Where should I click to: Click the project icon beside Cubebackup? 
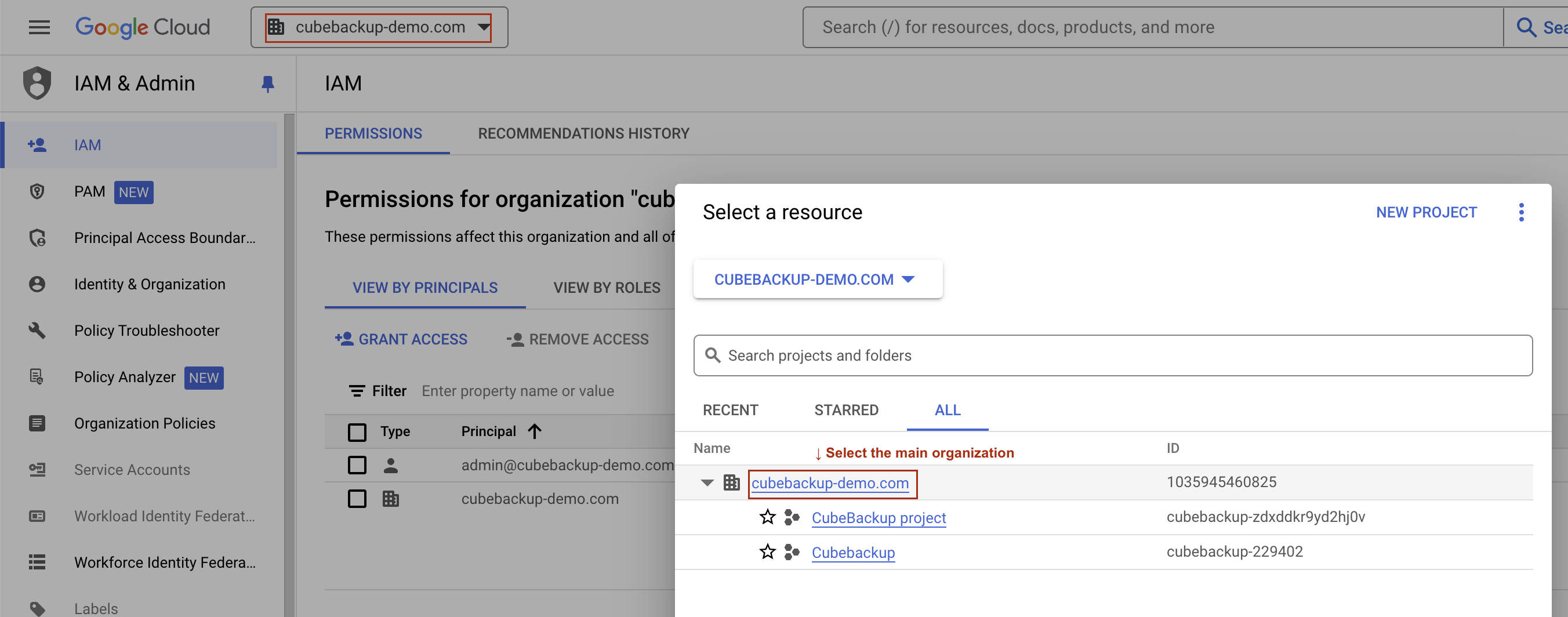click(x=792, y=552)
